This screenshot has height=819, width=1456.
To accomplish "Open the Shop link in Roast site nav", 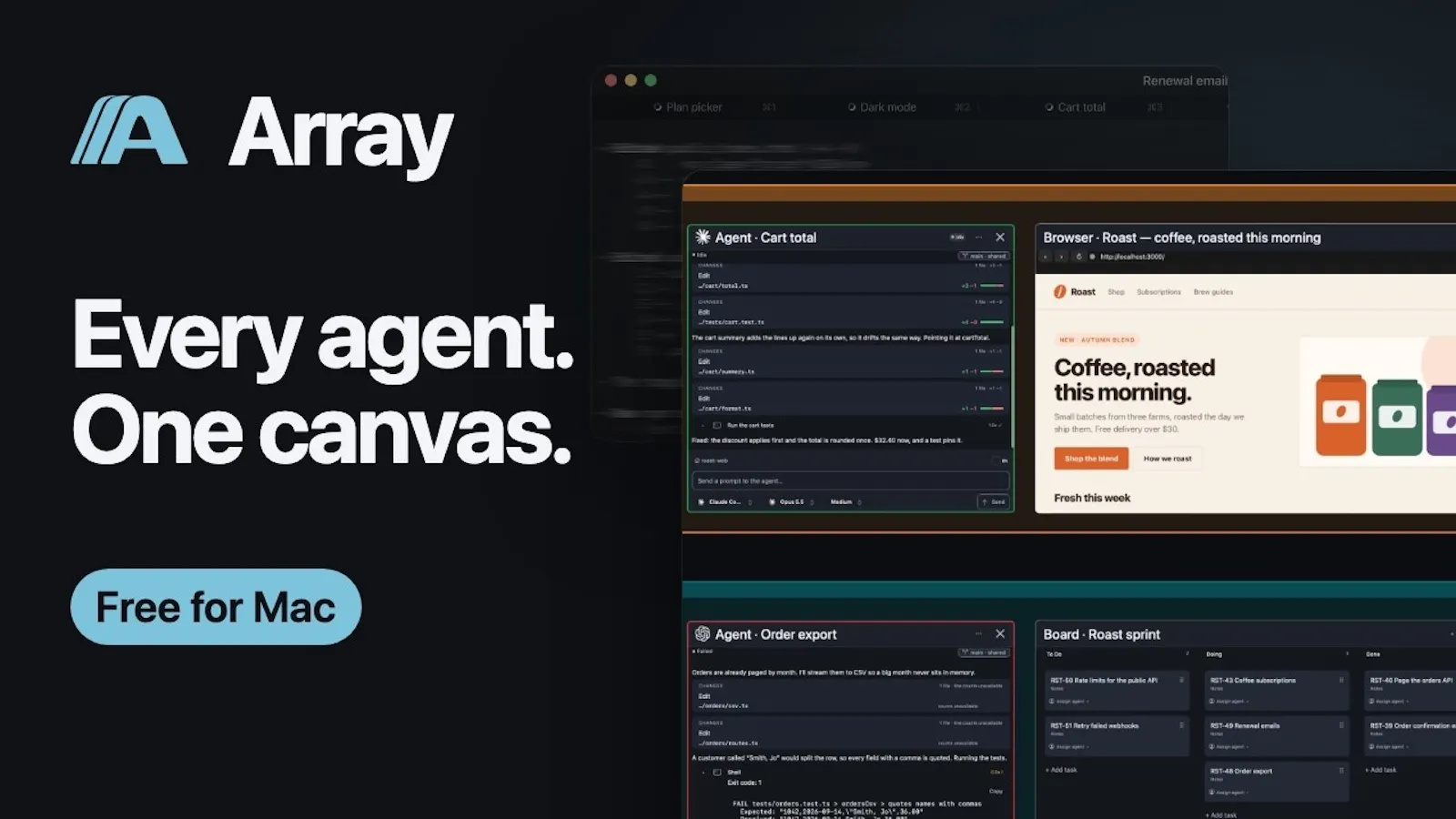I will click(x=1116, y=292).
